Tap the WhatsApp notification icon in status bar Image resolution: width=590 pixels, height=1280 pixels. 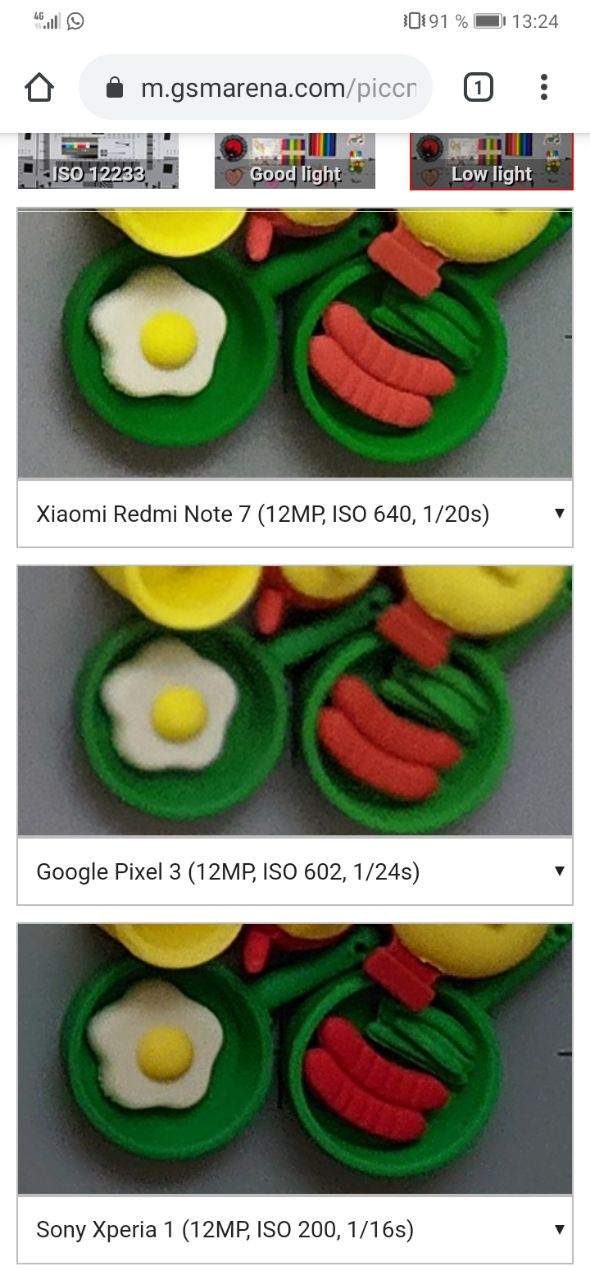[x=75, y=20]
